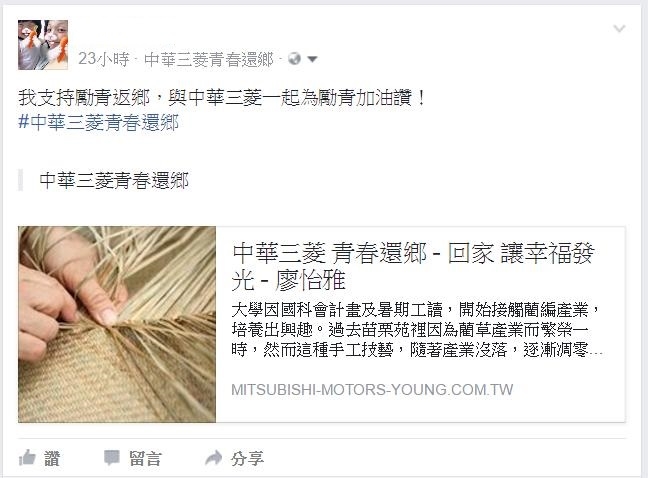
Task: Click the post message 我支持勵青返鄉
Action: (x=222, y=98)
